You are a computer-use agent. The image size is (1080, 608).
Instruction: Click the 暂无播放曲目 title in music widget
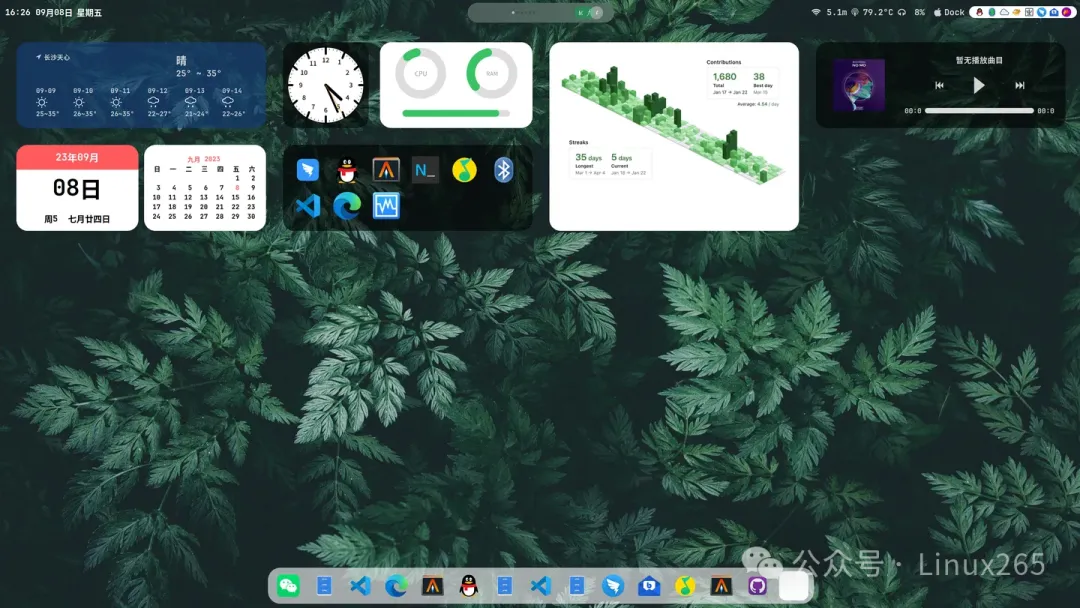pyautogui.click(x=979, y=61)
